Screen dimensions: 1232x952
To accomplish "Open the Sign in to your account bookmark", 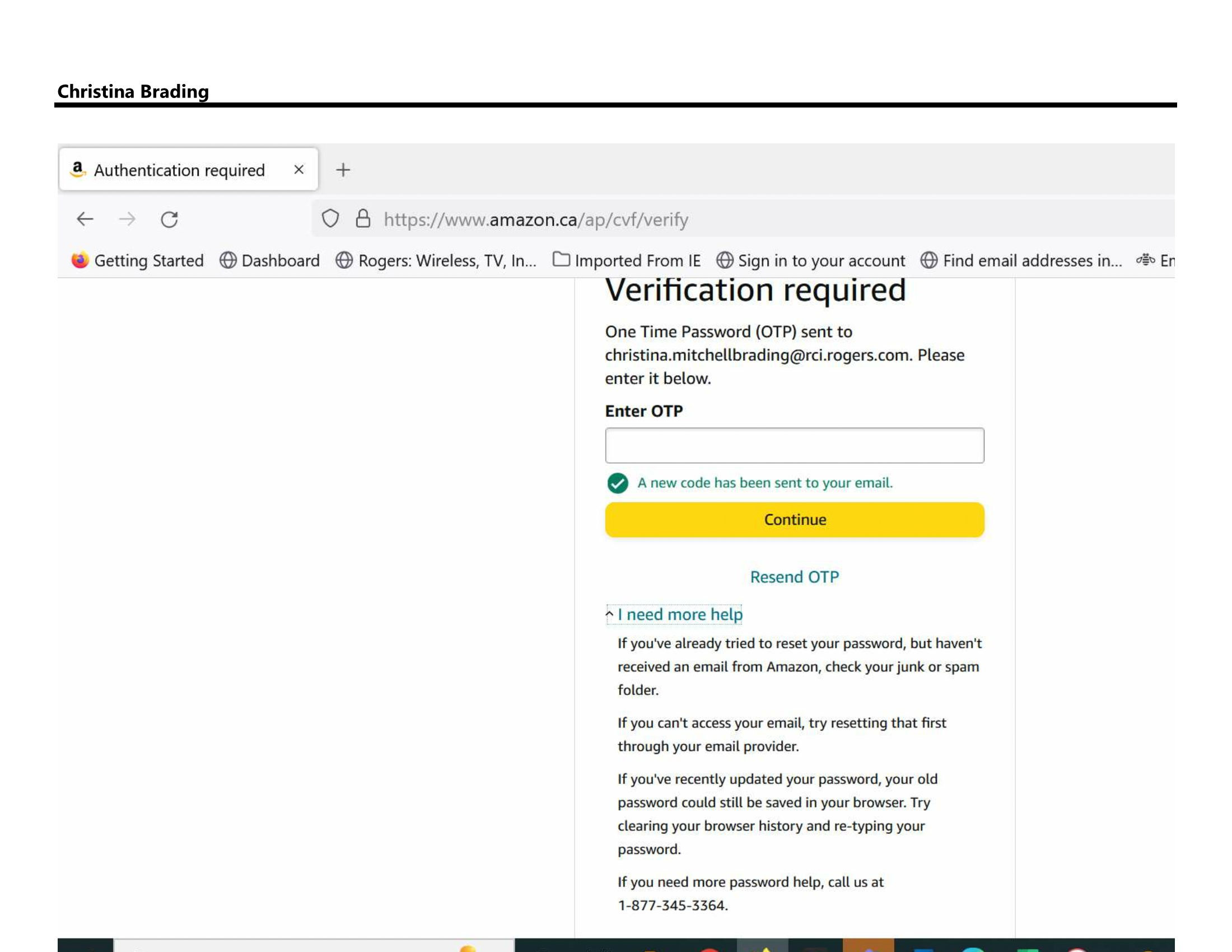I will (x=811, y=260).
